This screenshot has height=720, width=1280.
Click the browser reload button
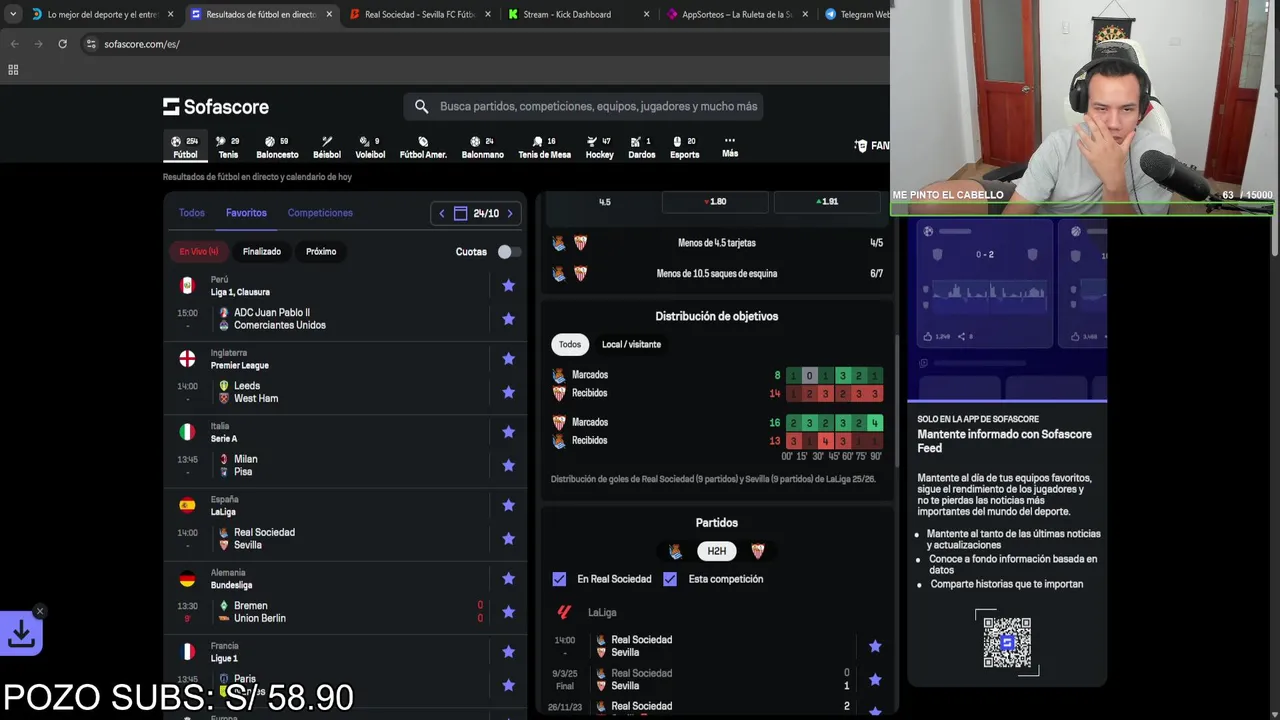pyautogui.click(x=62, y=44)
